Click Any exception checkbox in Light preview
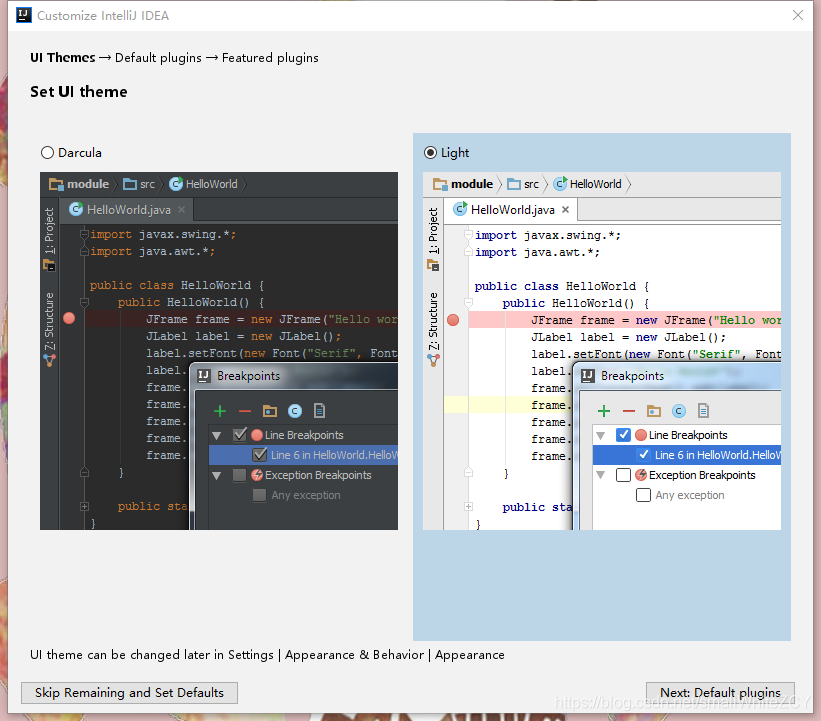The height and width of the screenshot is (721, 821). [644, 495]
